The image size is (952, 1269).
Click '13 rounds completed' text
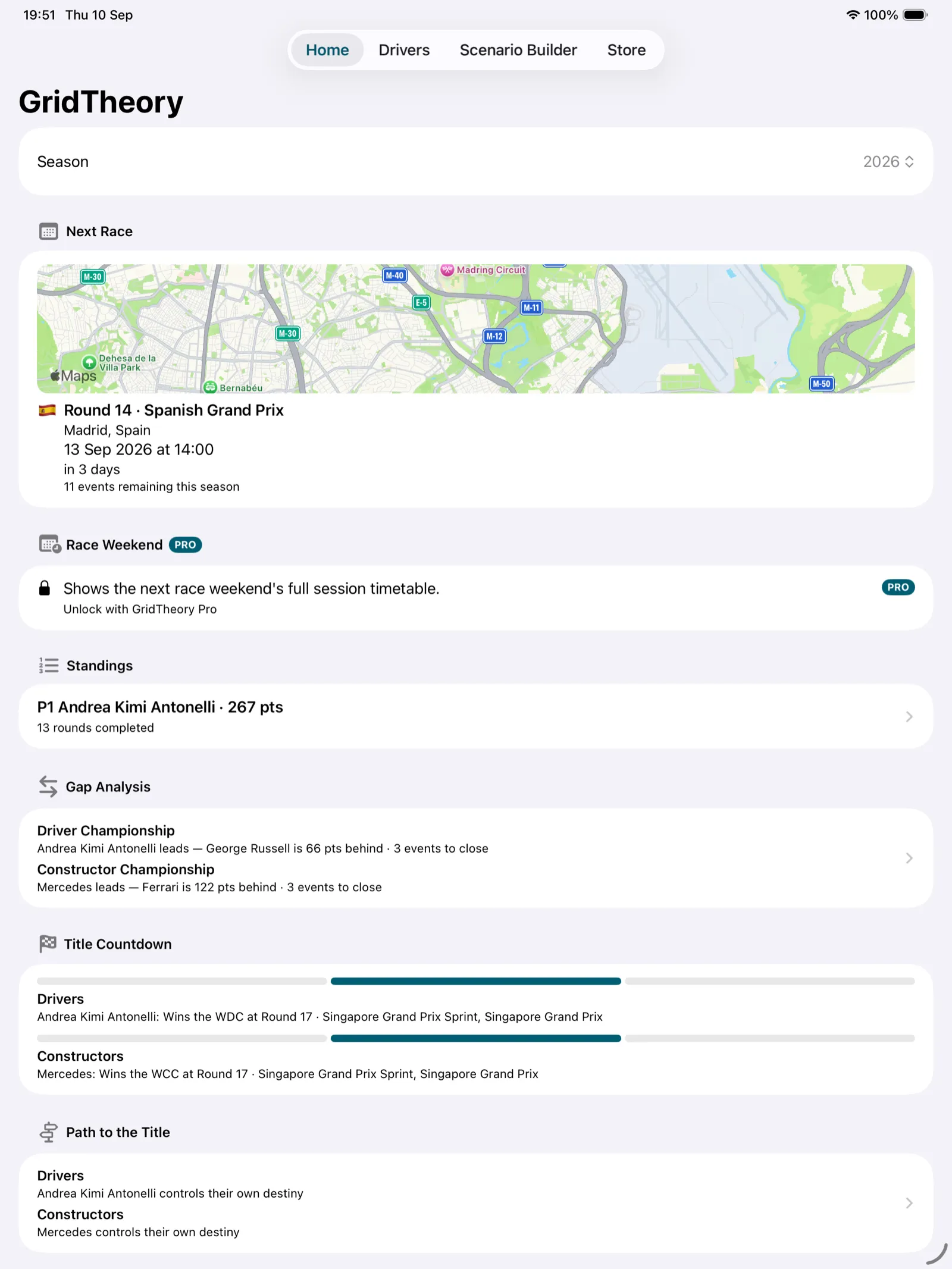click(95, 728)
